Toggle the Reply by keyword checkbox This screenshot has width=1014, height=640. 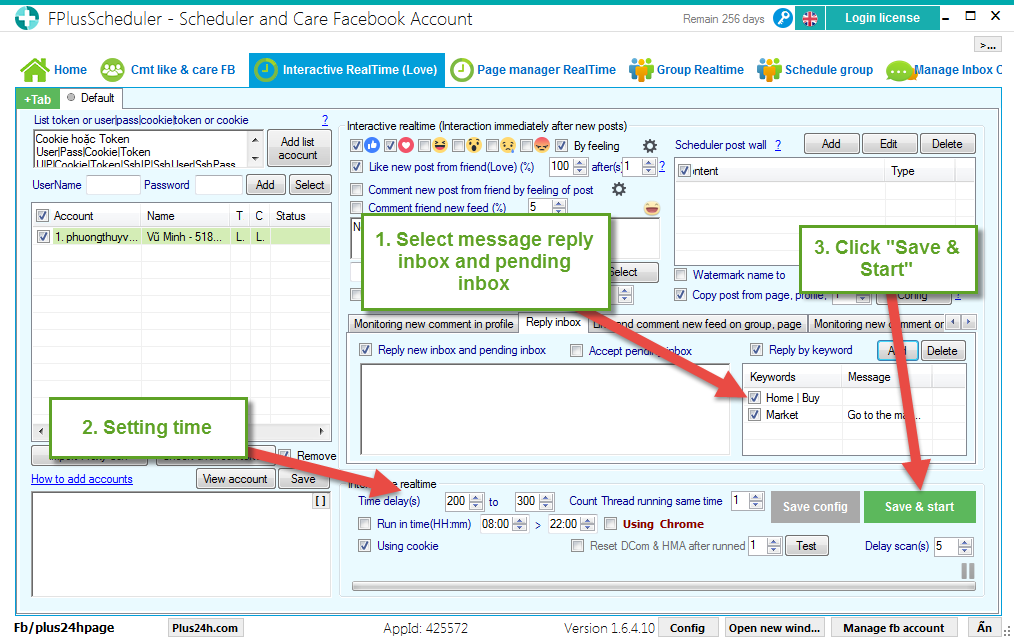(756, 350)
